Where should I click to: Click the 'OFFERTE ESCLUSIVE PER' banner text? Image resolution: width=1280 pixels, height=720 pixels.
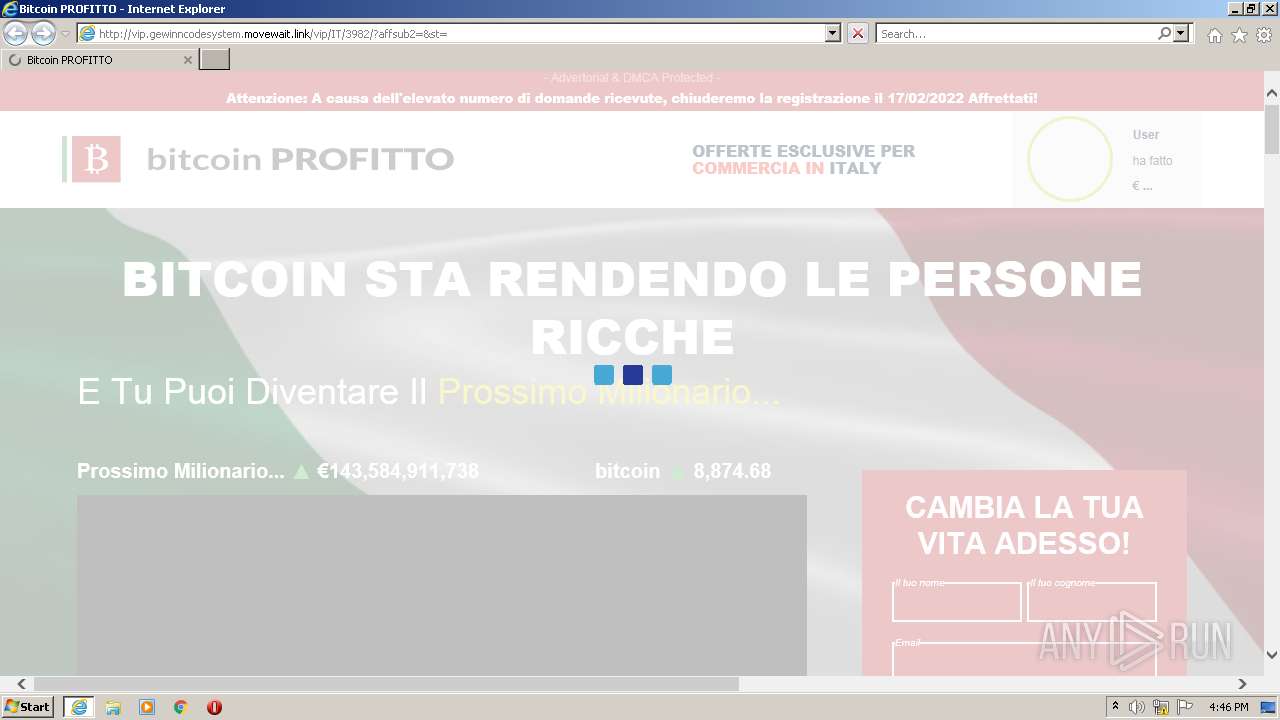pos(803,151)
